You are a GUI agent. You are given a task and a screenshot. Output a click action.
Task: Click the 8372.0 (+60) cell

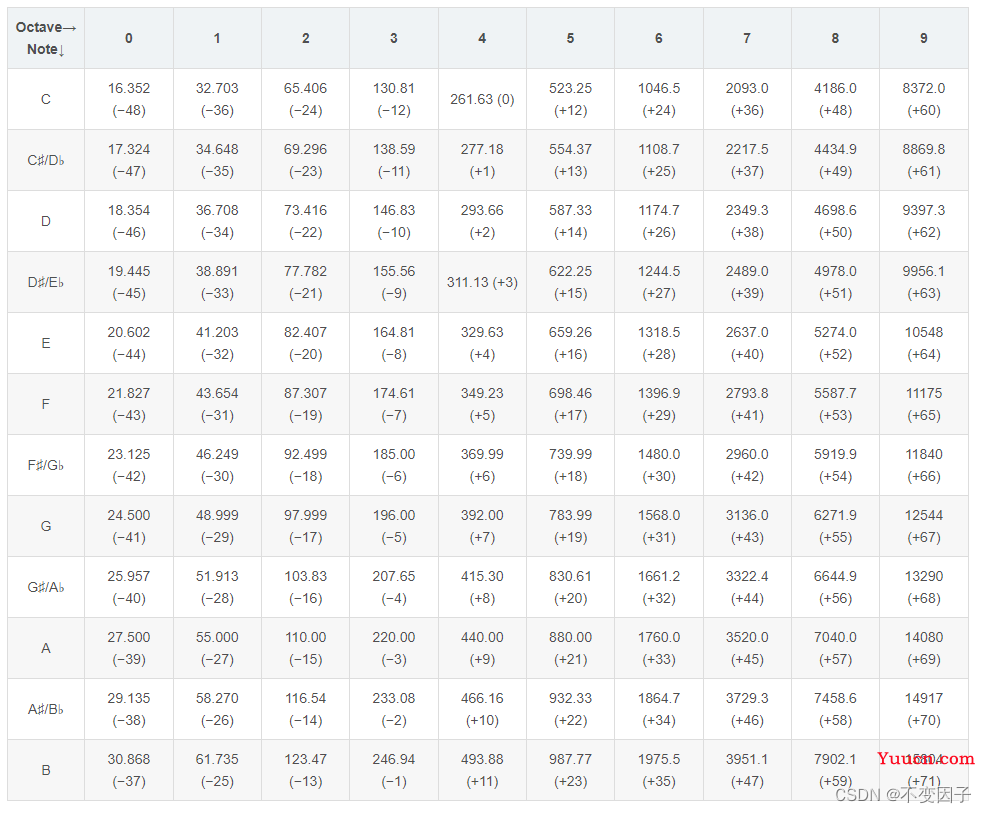click(x=923, y=99)
